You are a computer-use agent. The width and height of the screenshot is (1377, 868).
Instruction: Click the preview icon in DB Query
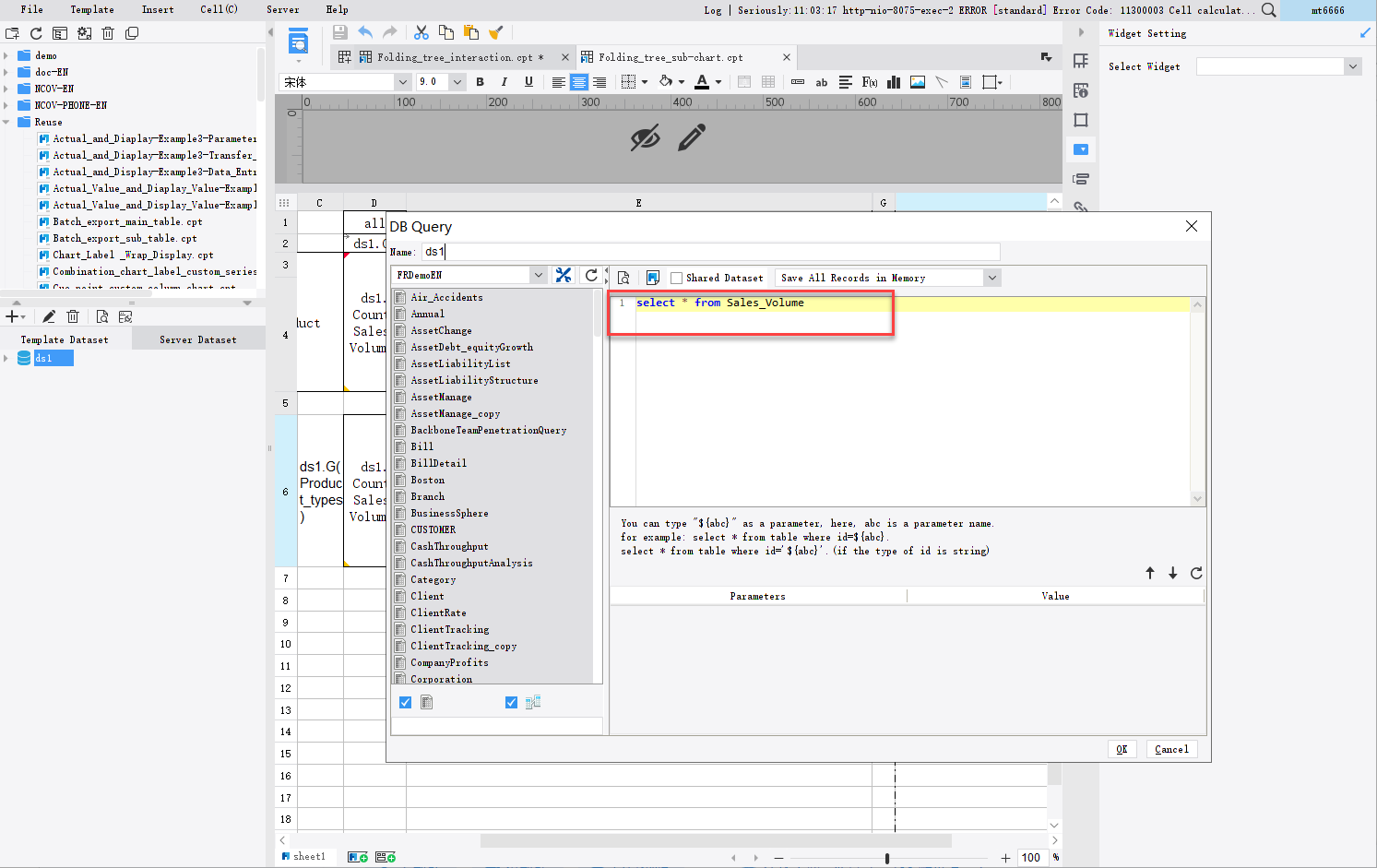623,278
